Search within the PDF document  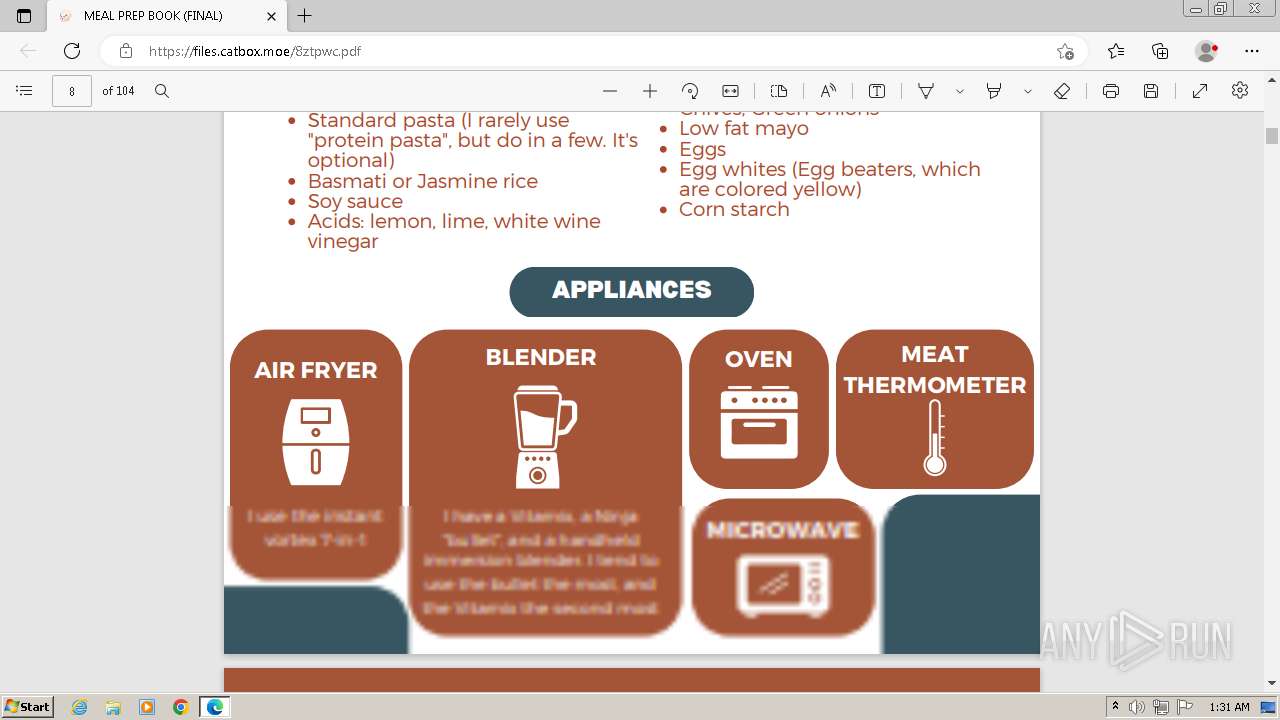click(x=162, y=91)
